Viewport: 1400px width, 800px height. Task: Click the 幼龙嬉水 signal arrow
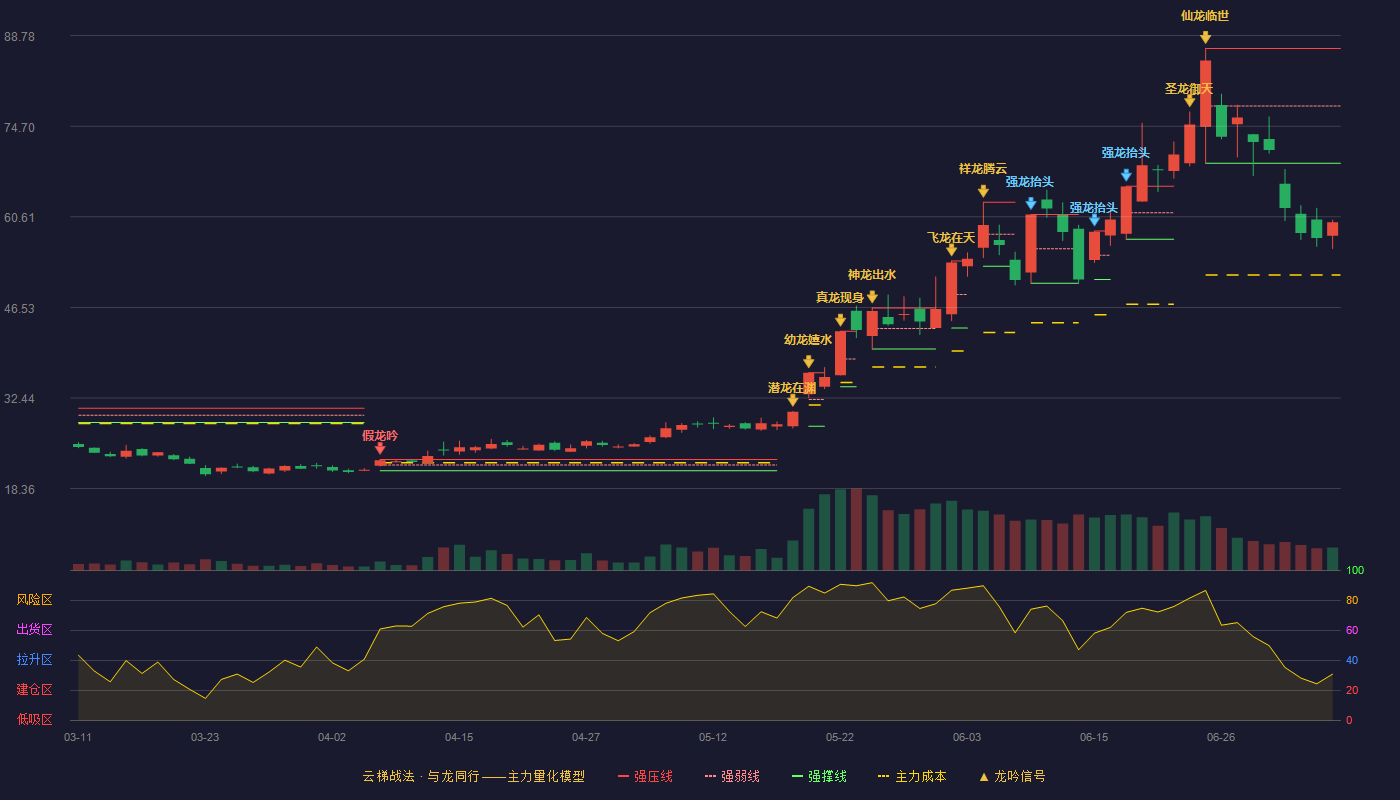tap(809, 362)
